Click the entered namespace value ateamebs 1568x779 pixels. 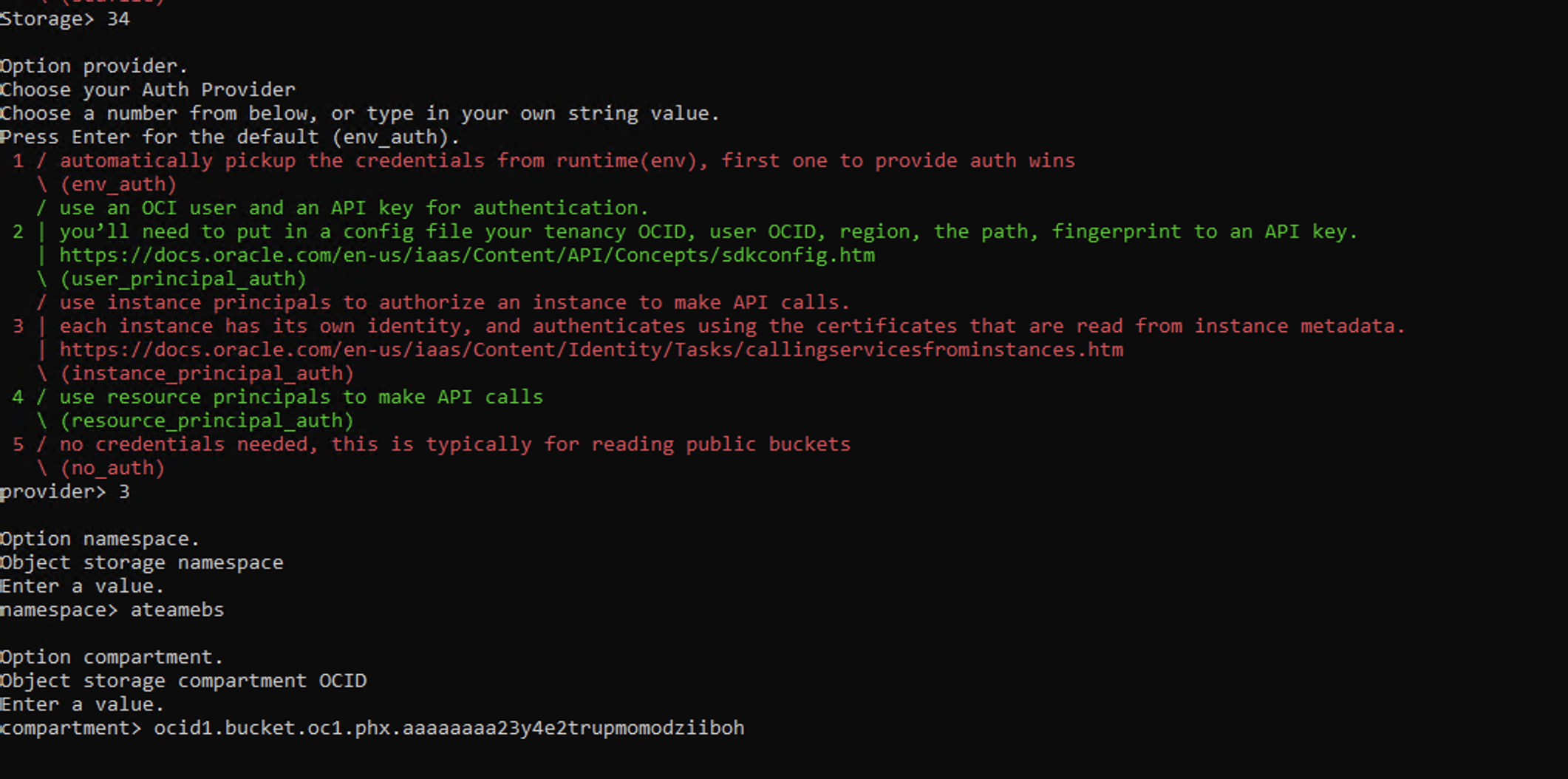point(177,610)
